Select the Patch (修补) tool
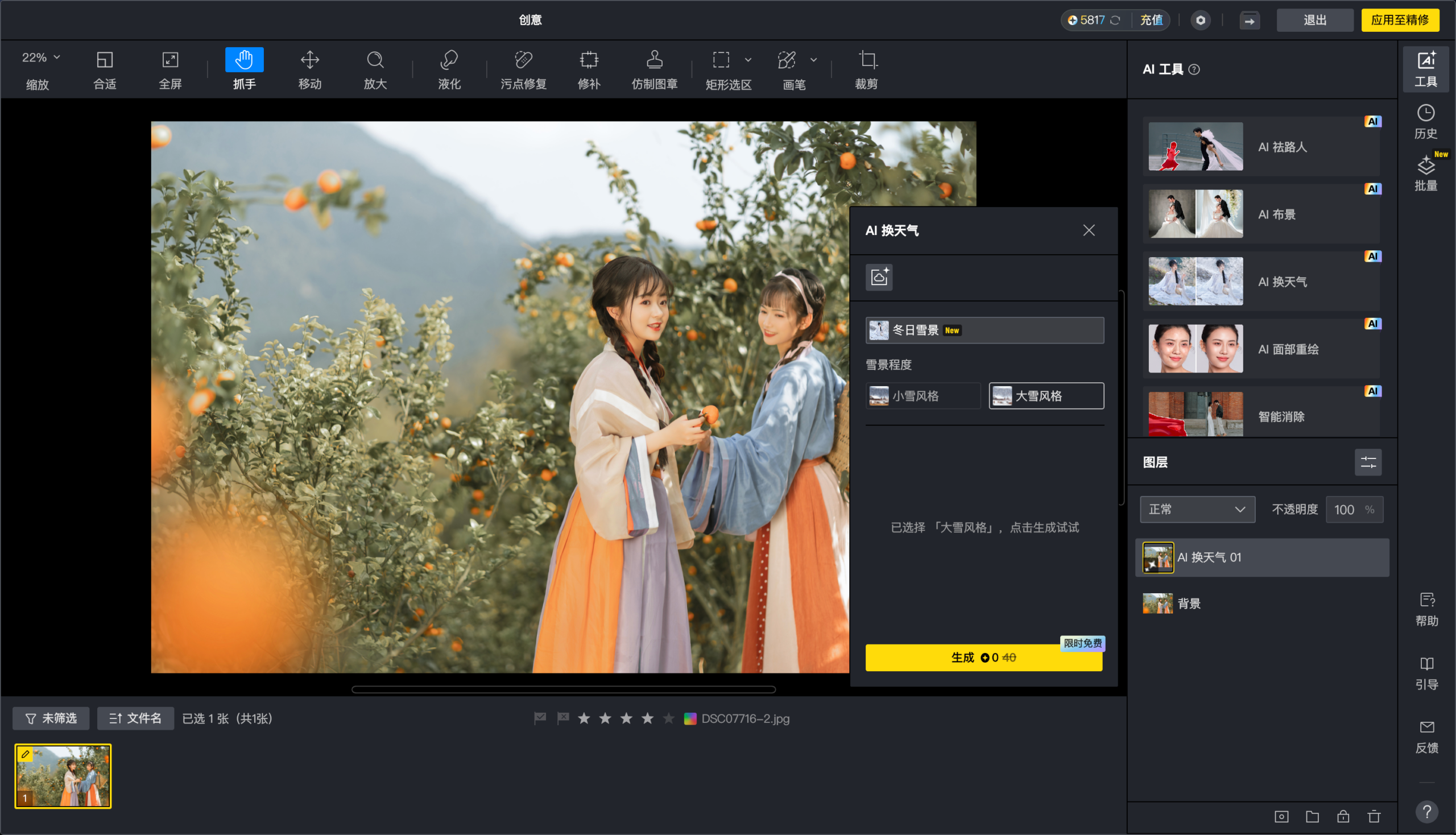This screenshot has width=1456, height=835. (x=588, y=69)
